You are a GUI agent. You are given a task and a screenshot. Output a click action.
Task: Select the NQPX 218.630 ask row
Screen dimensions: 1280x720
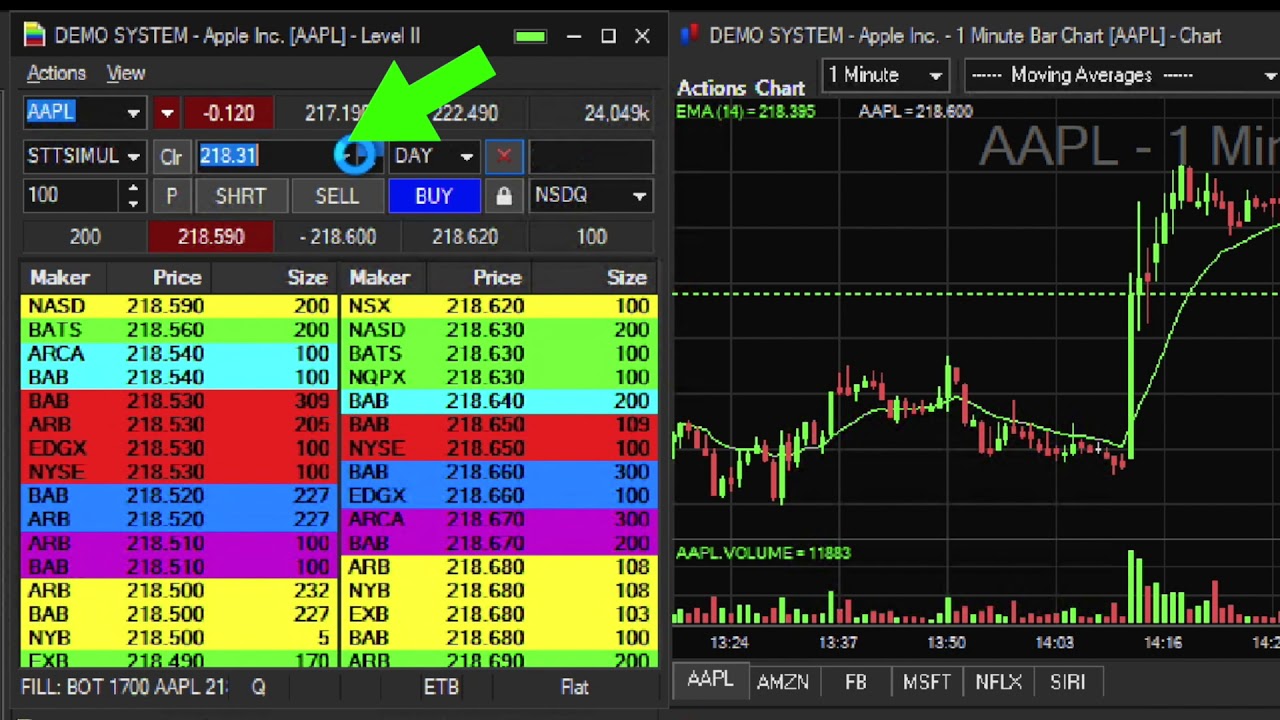pyautogui.click(x=499, y=377)
